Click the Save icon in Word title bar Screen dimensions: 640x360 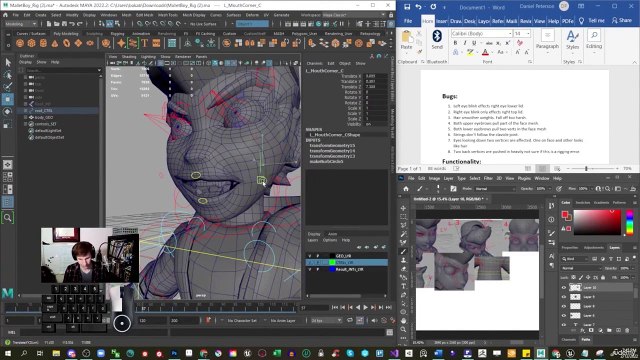[x=407, y=7]
